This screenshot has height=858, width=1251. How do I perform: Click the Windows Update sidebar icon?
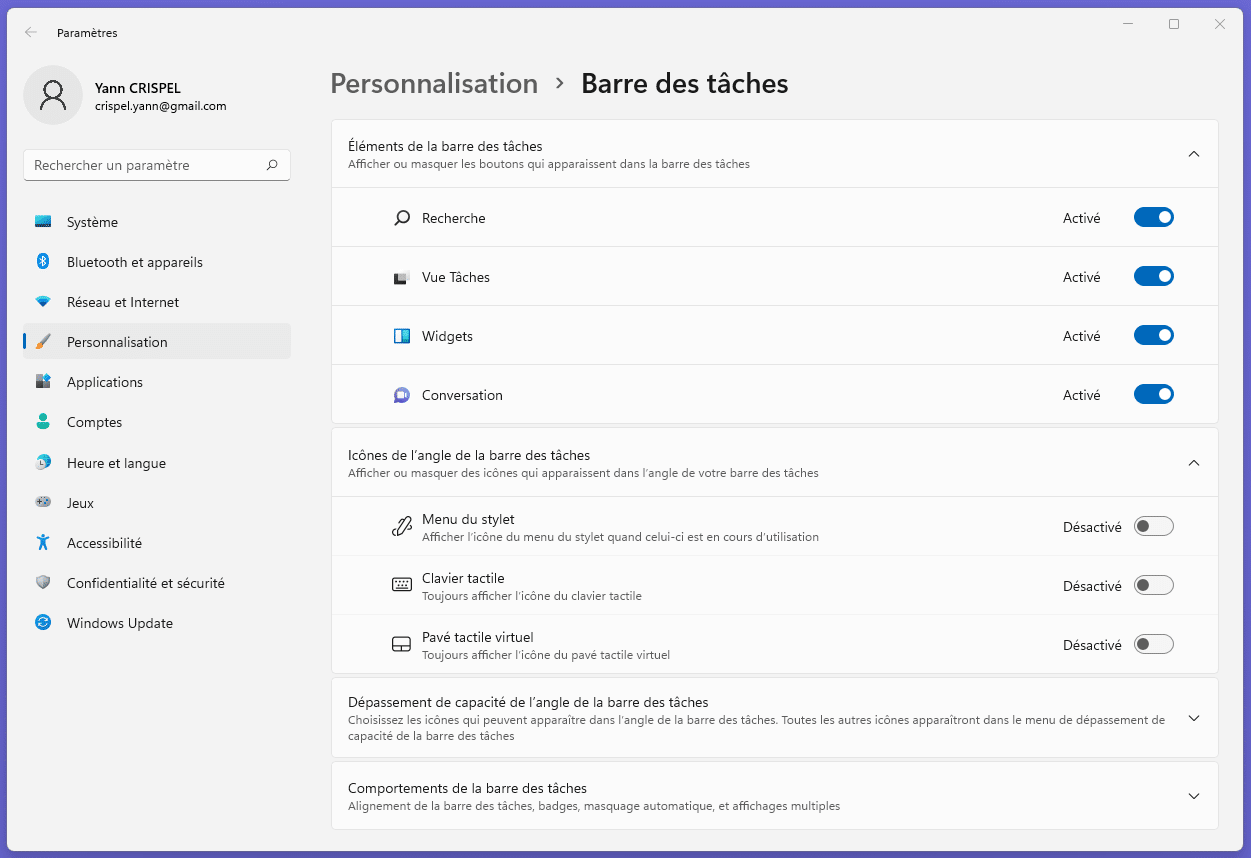tap(43, 623)
